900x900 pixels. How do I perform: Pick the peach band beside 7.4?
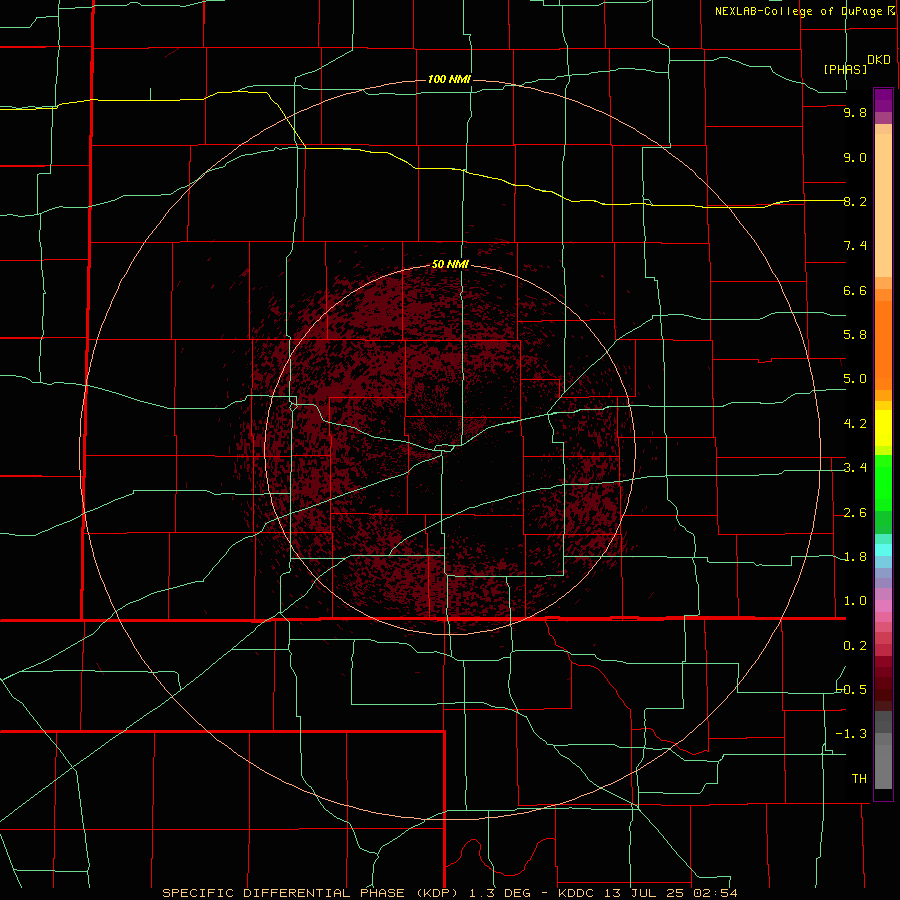(x=883, y=204)
